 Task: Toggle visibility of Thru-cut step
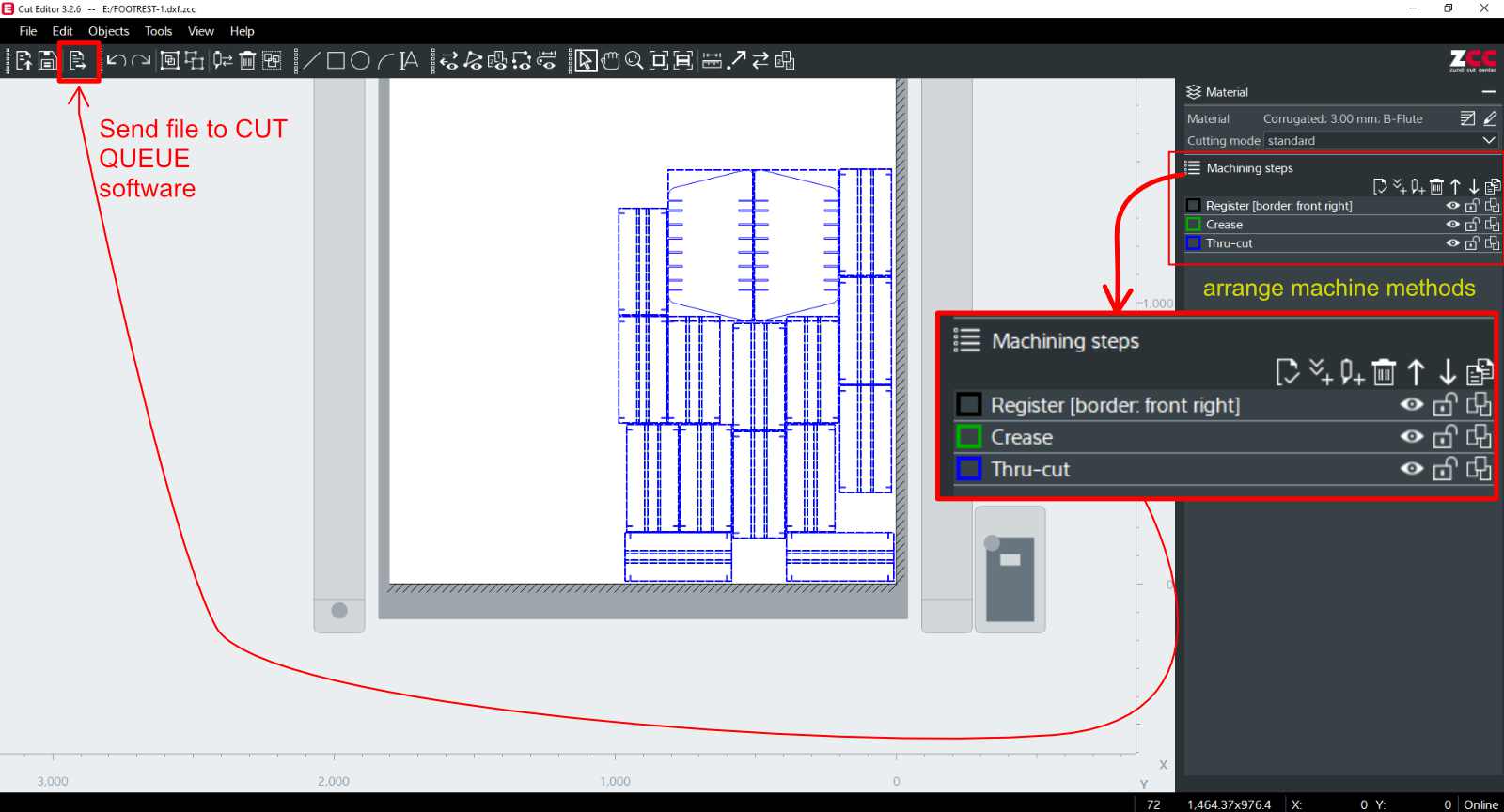click(x=1452, y=243)
